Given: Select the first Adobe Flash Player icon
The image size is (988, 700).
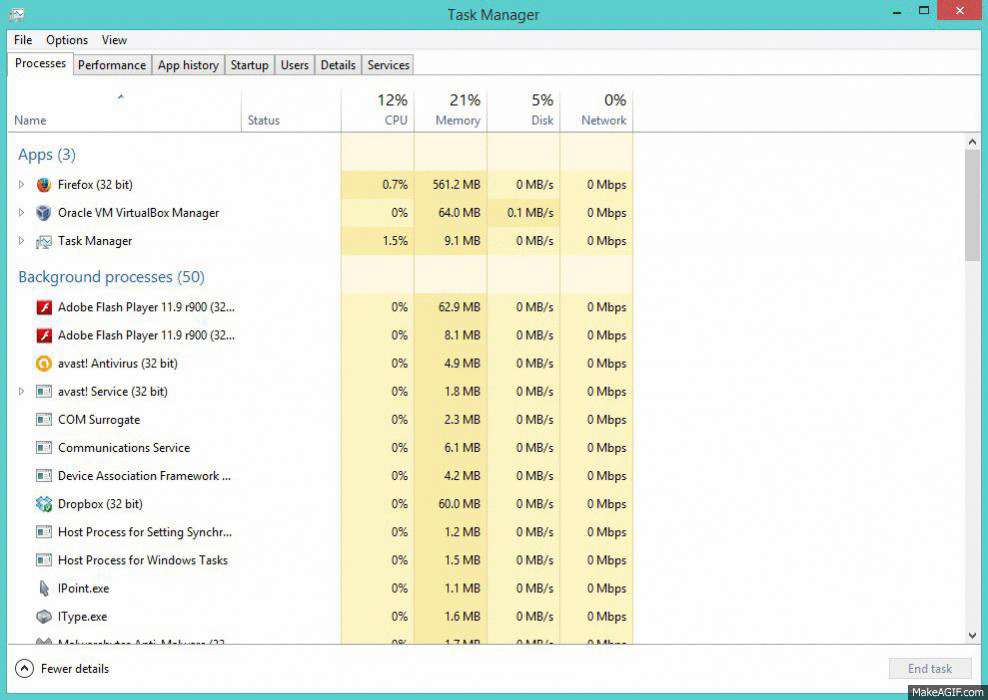Looking at the screenshot, I should (x=43, y=307).
